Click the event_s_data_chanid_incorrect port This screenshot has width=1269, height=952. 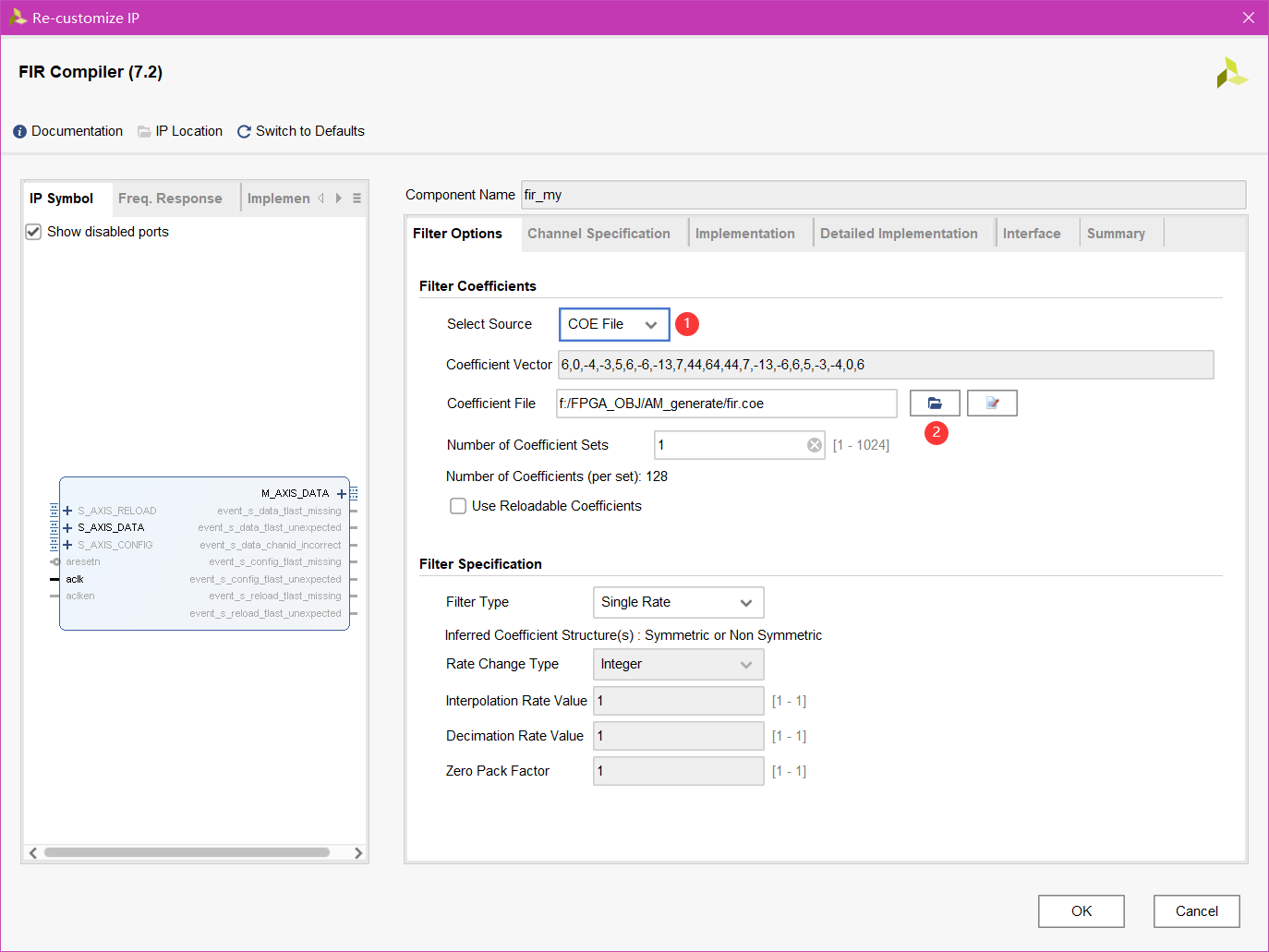click(270, 545)
